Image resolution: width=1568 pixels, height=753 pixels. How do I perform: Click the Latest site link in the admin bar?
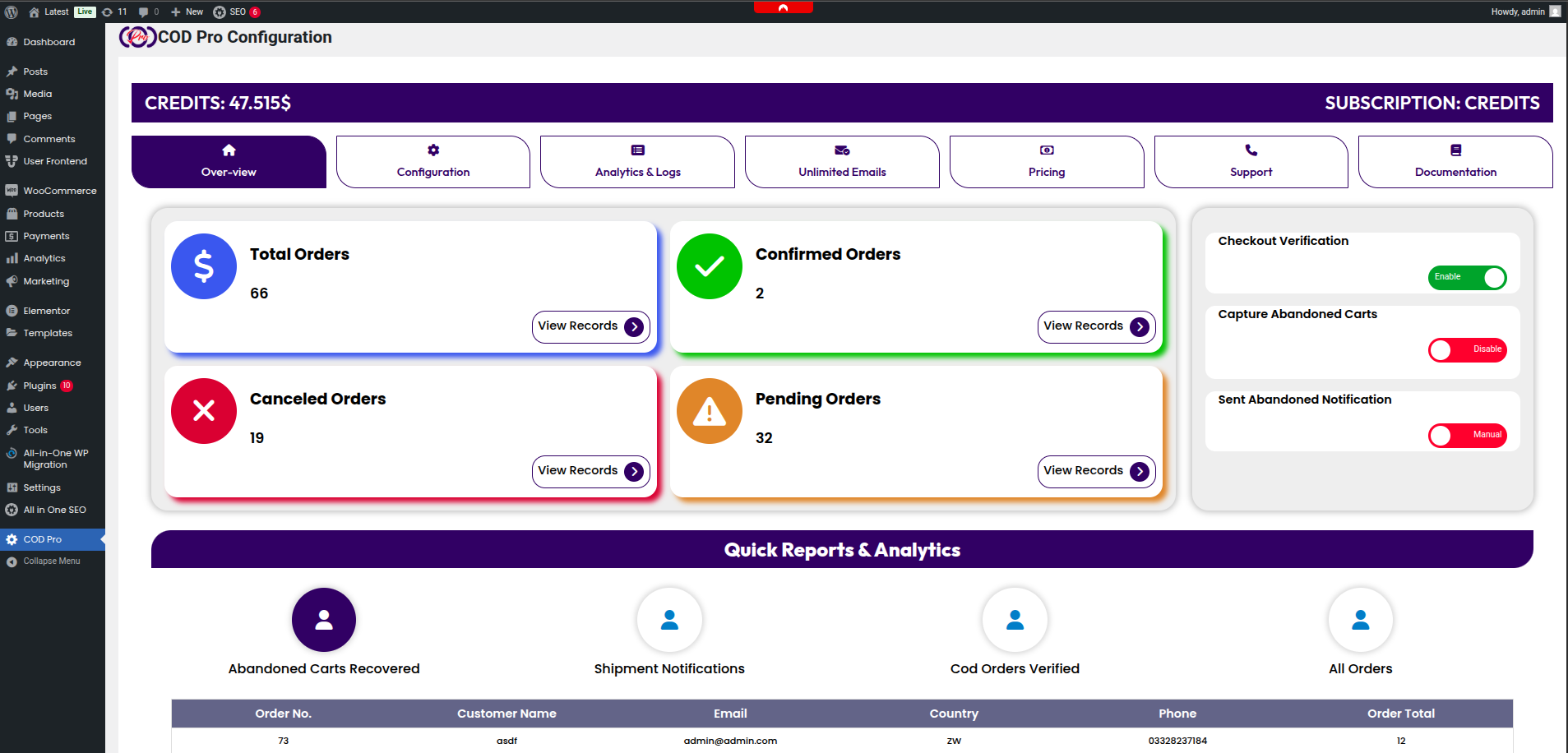57,12
